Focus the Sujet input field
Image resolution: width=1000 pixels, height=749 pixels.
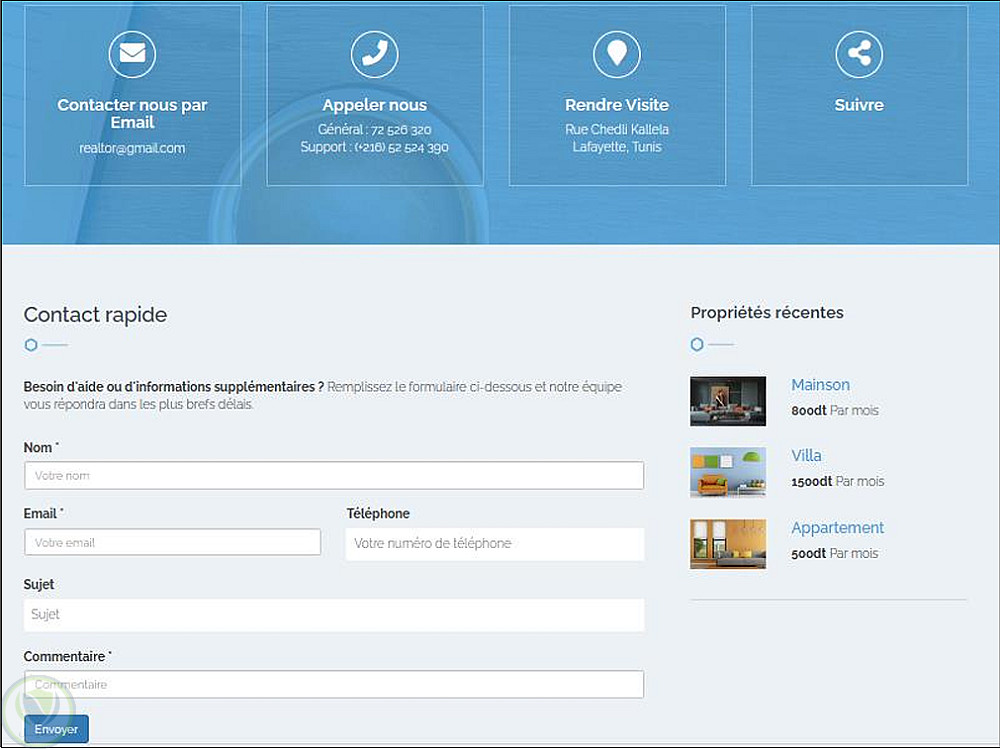tap(334, 614)
